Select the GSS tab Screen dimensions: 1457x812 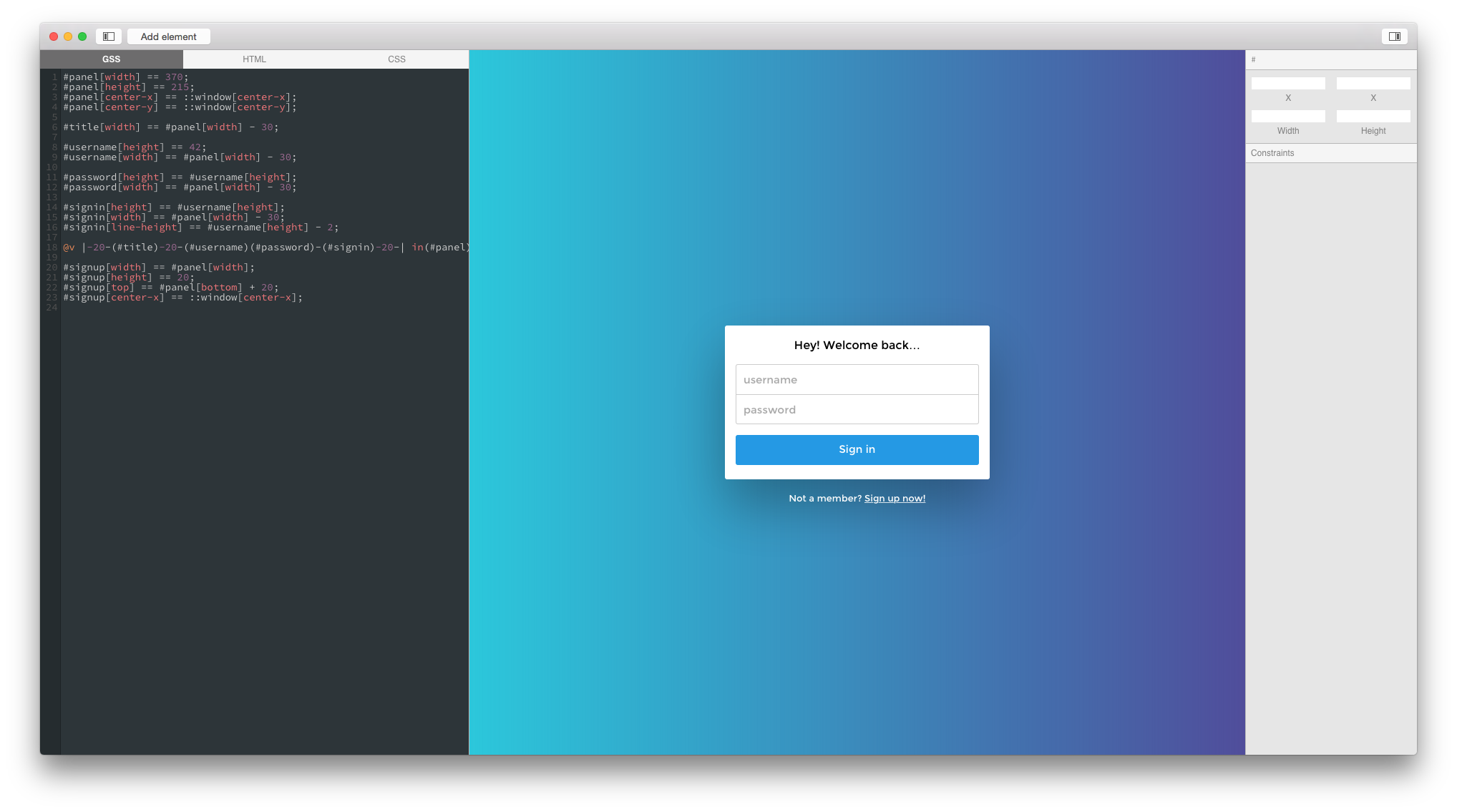coord(111,59)
